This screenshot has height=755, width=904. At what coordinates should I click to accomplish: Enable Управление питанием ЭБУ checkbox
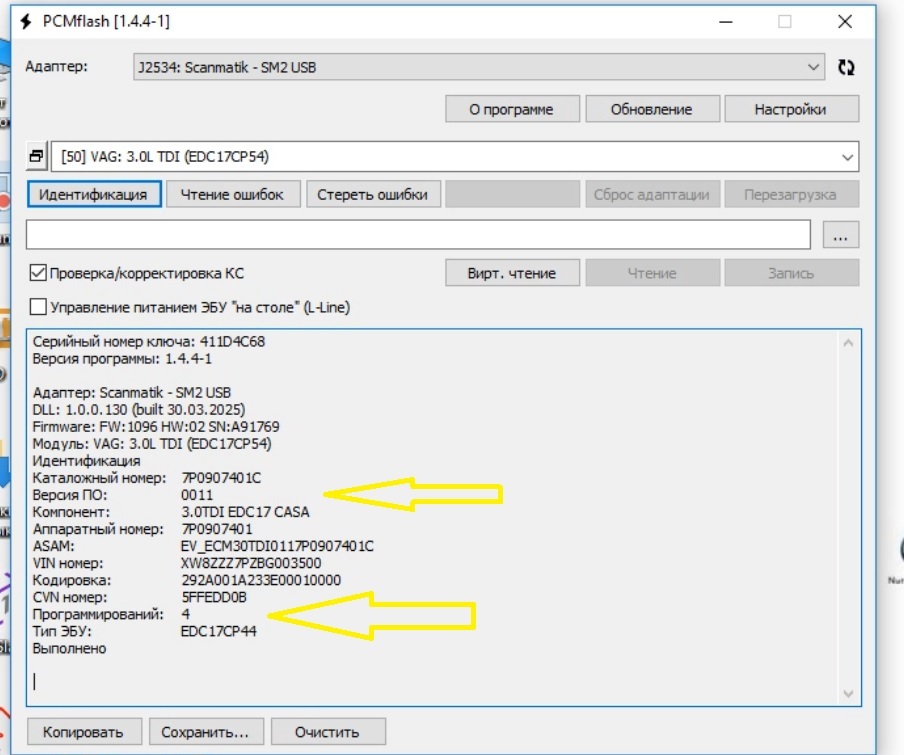[x=38, y=307]
